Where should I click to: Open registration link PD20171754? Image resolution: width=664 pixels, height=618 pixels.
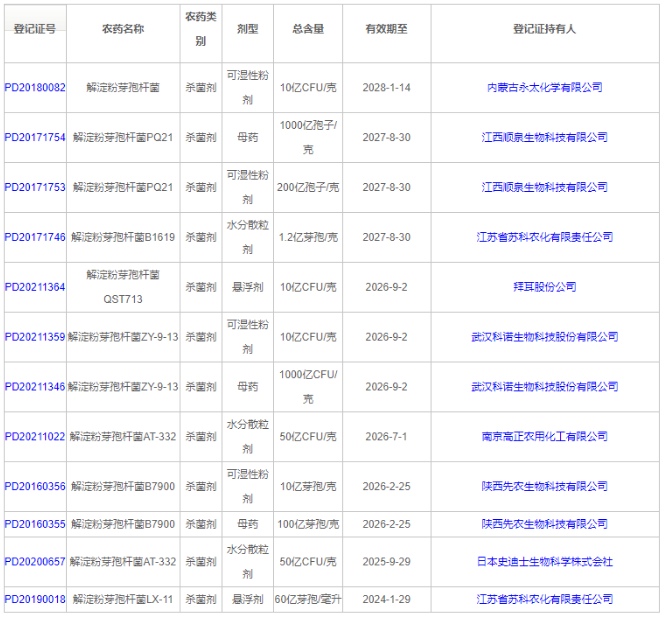tap(35, 138)
